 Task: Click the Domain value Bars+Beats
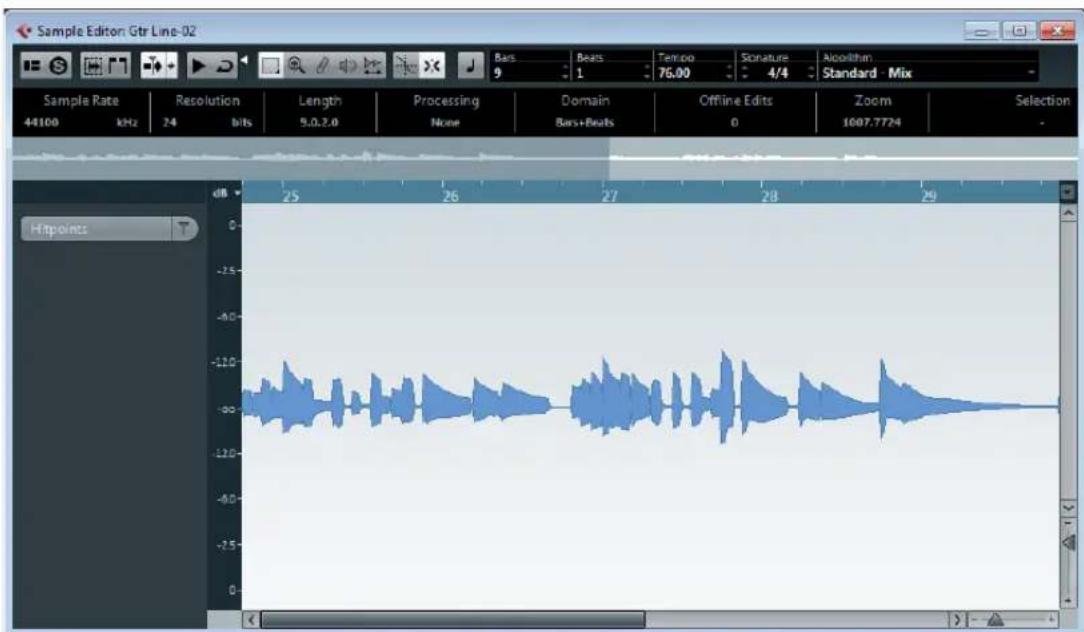pyautogui.click(x=585, y=122)
